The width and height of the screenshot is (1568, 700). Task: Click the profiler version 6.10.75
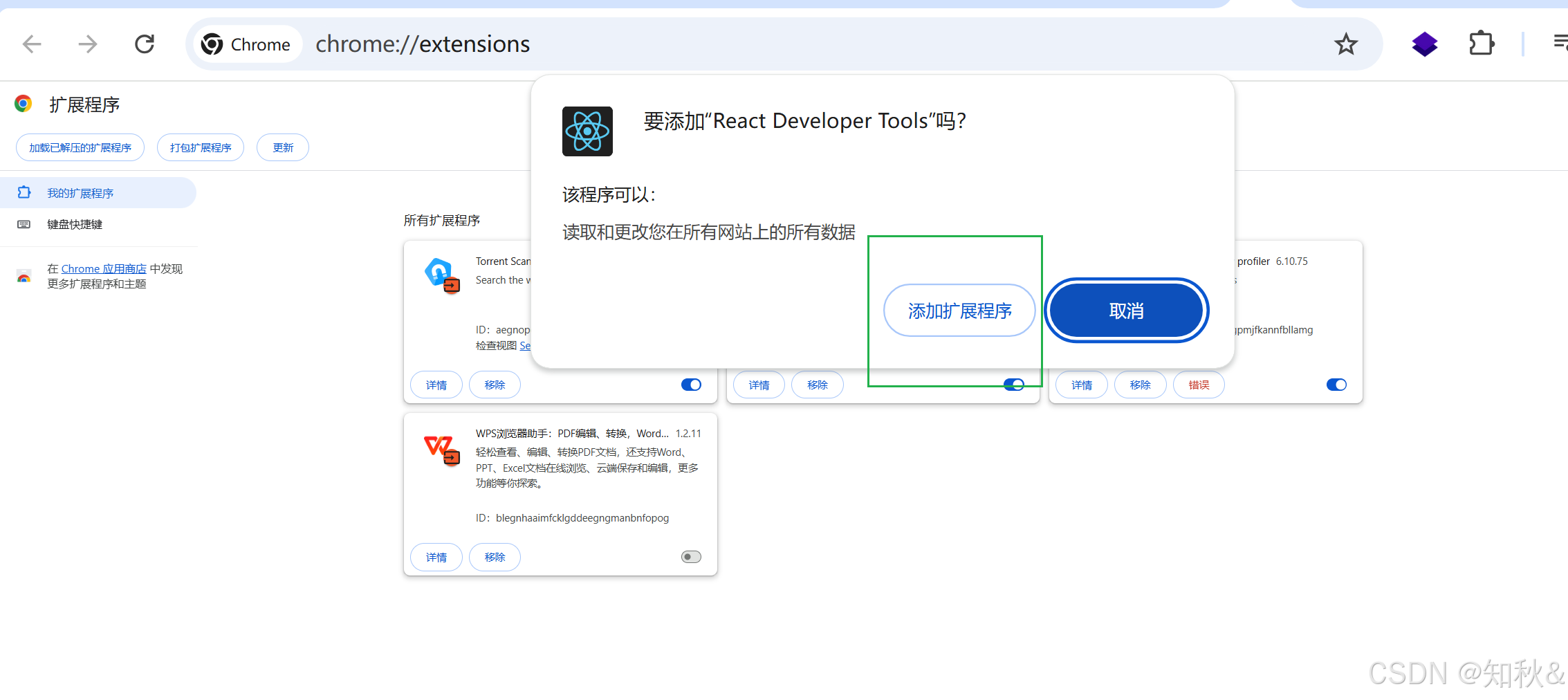1292,261
